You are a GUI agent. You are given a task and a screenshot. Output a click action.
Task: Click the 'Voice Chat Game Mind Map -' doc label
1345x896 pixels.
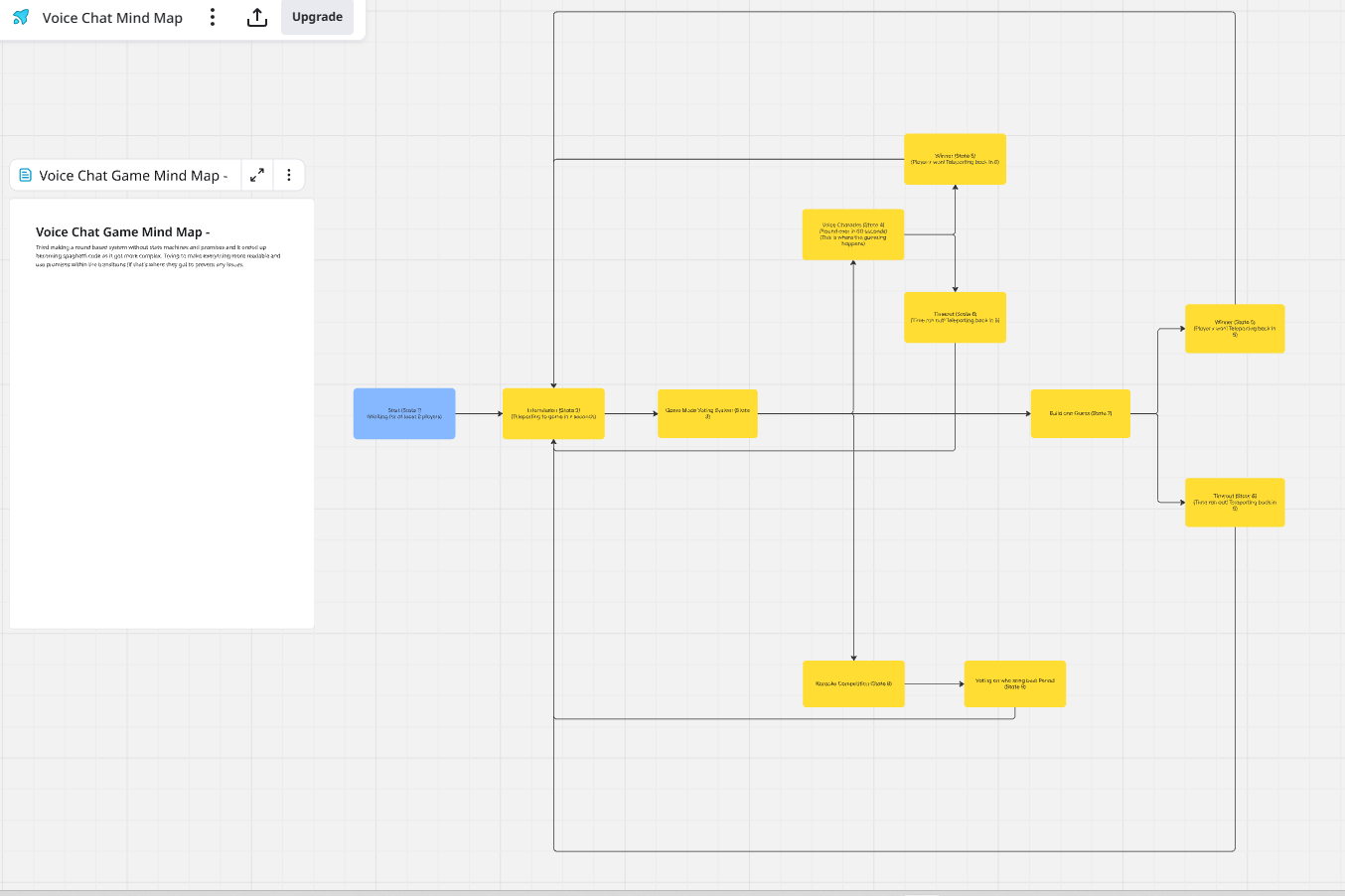coord(133,176)
